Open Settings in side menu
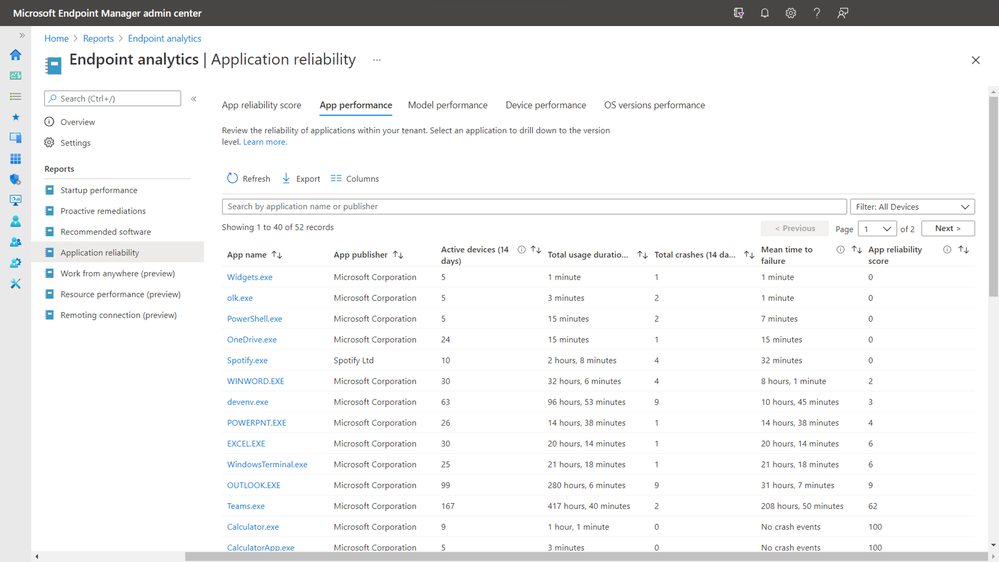999x562 pixels. (x=75, y=143)
